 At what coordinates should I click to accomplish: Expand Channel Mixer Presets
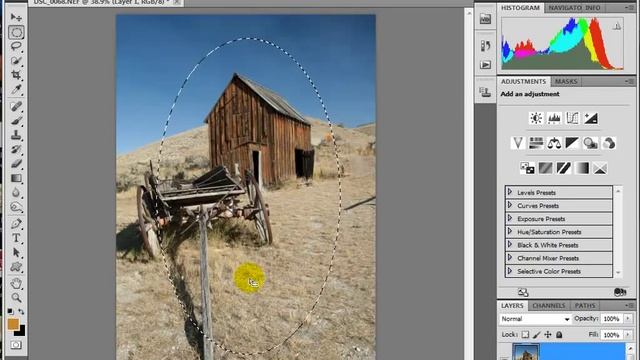tap(510, 258)
